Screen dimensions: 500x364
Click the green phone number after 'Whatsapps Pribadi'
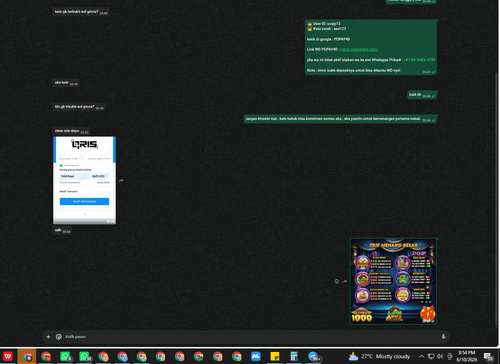tap(419, 60)
